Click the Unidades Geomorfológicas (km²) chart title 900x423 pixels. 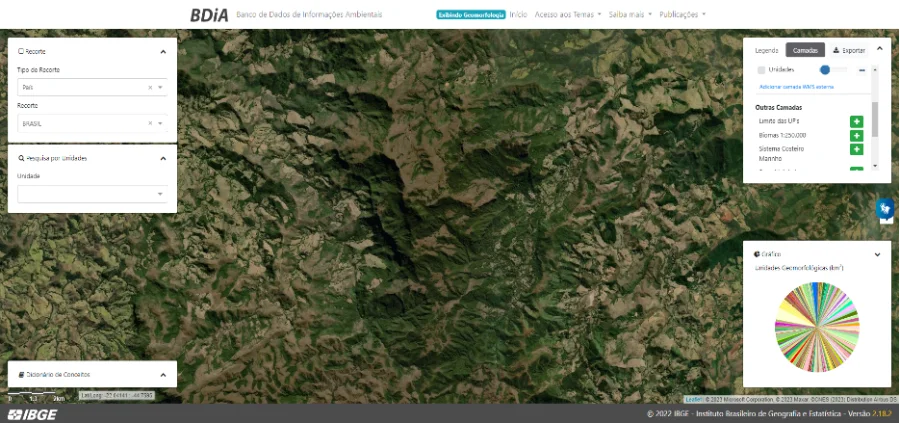coord(798,268)
